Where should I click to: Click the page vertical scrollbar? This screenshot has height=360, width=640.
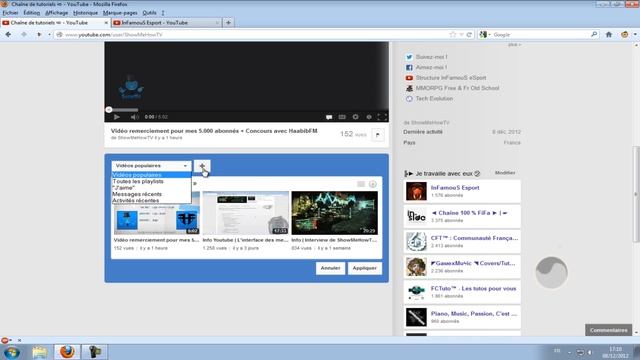tap(636, 194)
